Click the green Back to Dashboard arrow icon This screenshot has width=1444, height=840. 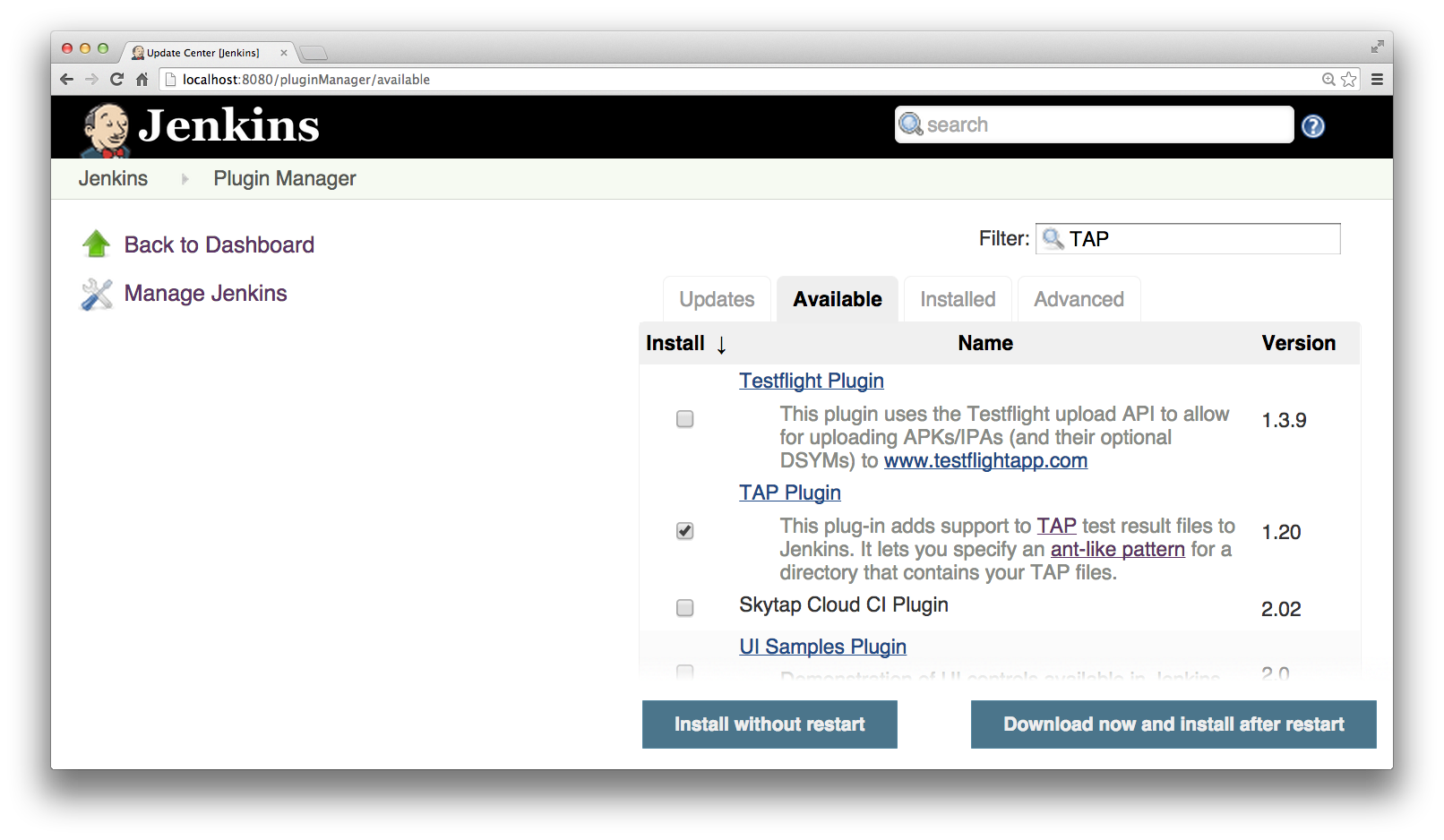pos(96,244)
